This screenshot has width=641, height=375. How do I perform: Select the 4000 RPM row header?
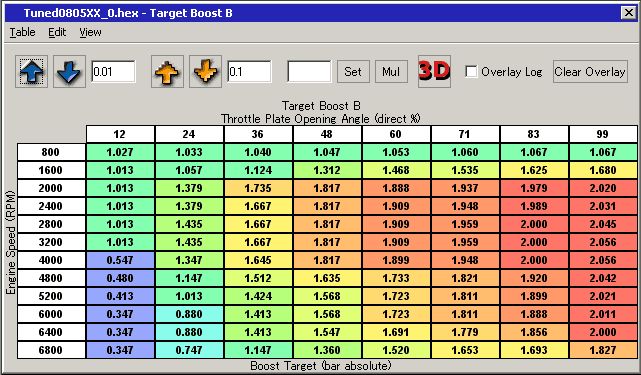tap(51, 260)
